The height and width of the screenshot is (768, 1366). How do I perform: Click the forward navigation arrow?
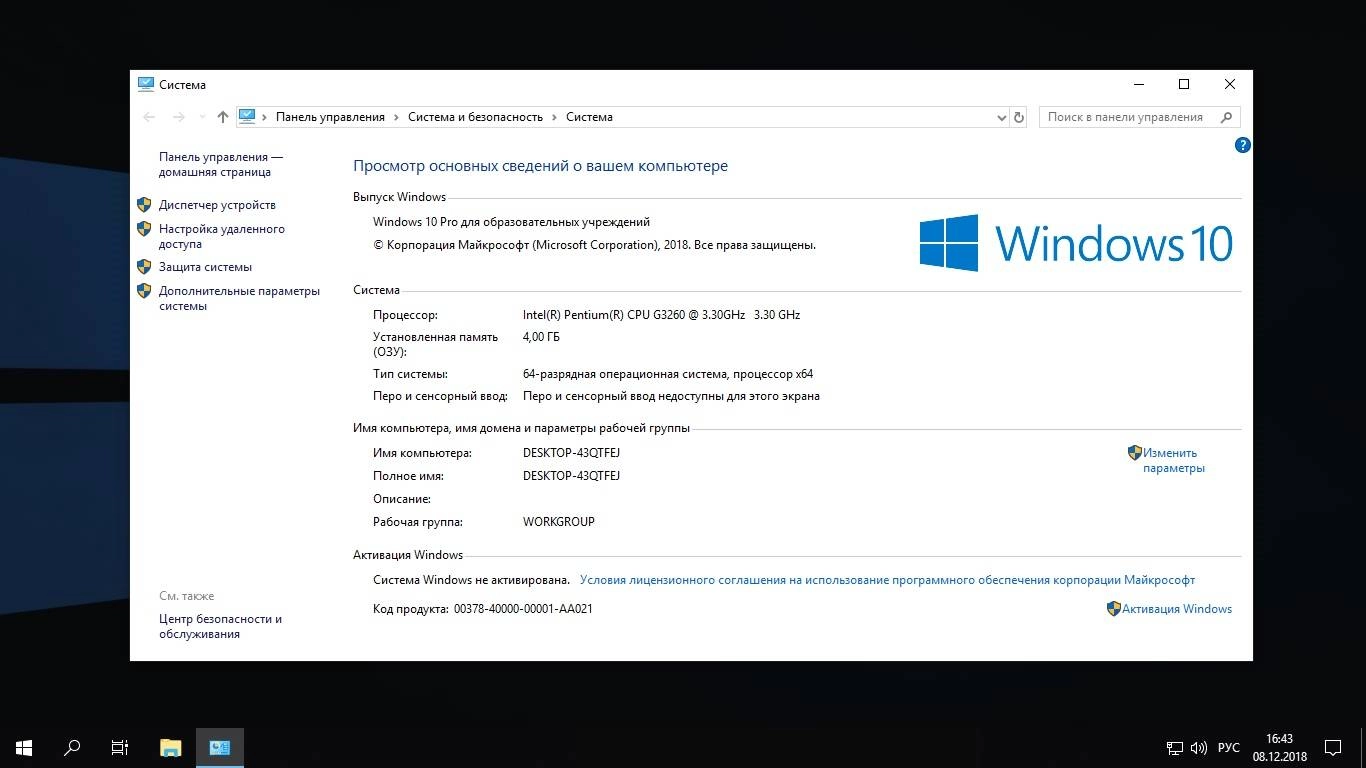tap(179, 117)
